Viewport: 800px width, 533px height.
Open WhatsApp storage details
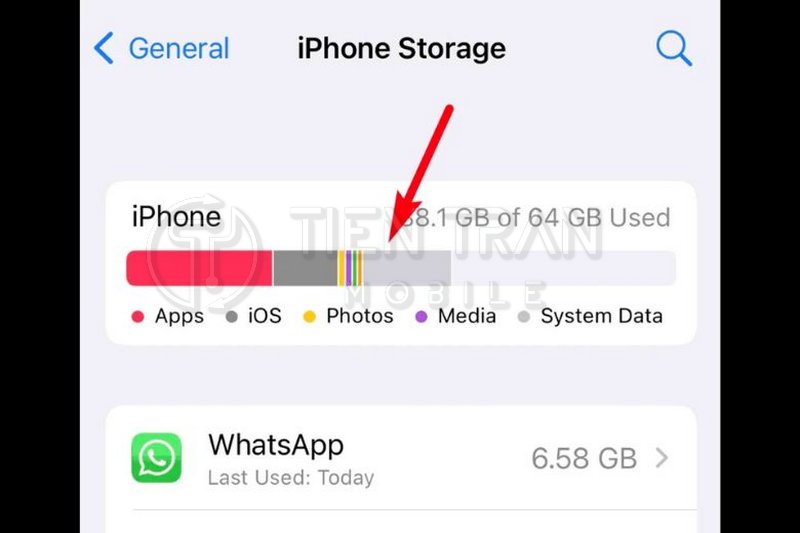coord(401,458)
